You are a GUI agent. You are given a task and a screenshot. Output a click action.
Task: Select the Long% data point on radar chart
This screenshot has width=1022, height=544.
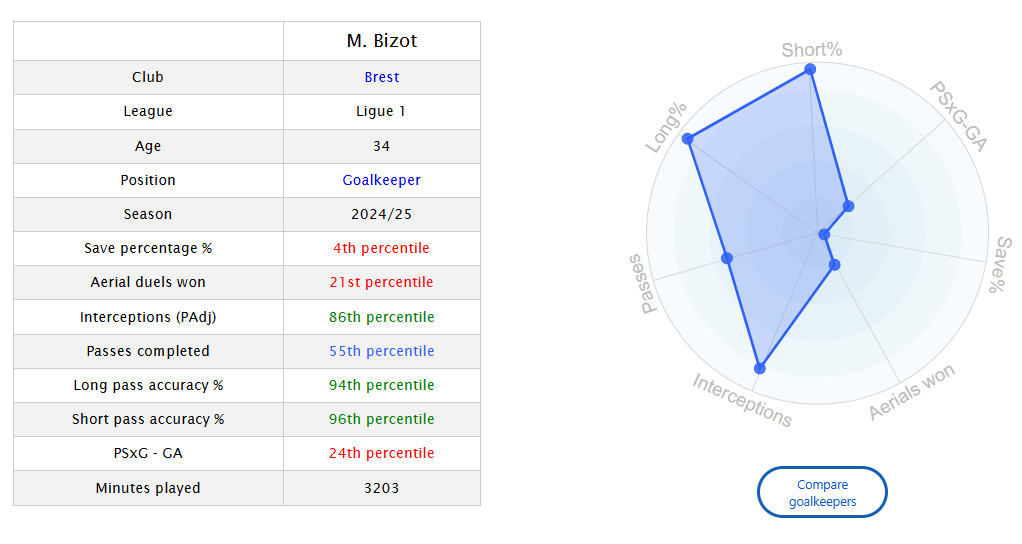tap(688, 139)
